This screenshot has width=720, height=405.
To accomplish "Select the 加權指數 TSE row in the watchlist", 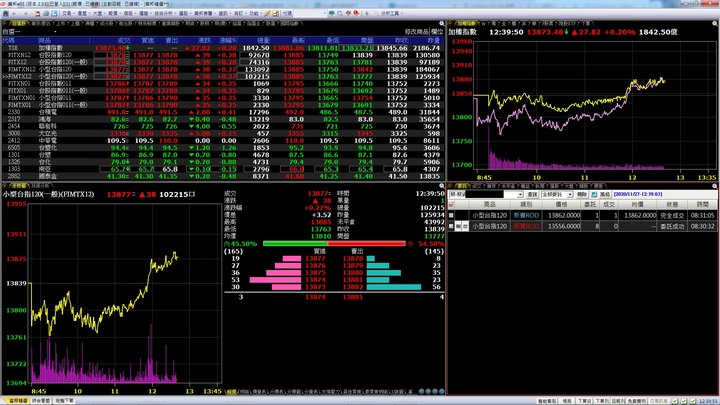I will tap(223, 48).
